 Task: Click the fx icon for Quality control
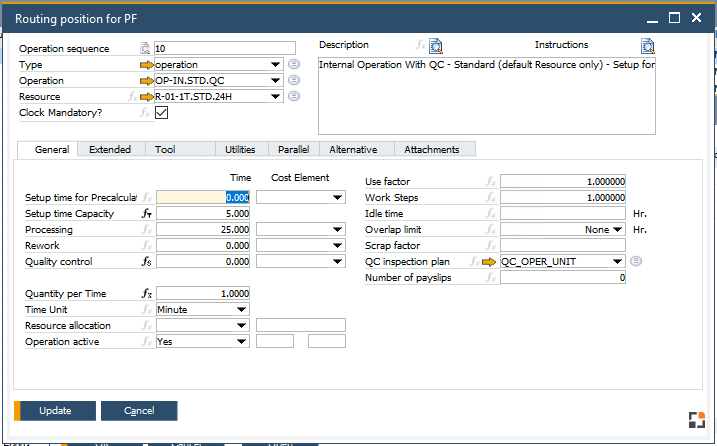click(146, 262)
